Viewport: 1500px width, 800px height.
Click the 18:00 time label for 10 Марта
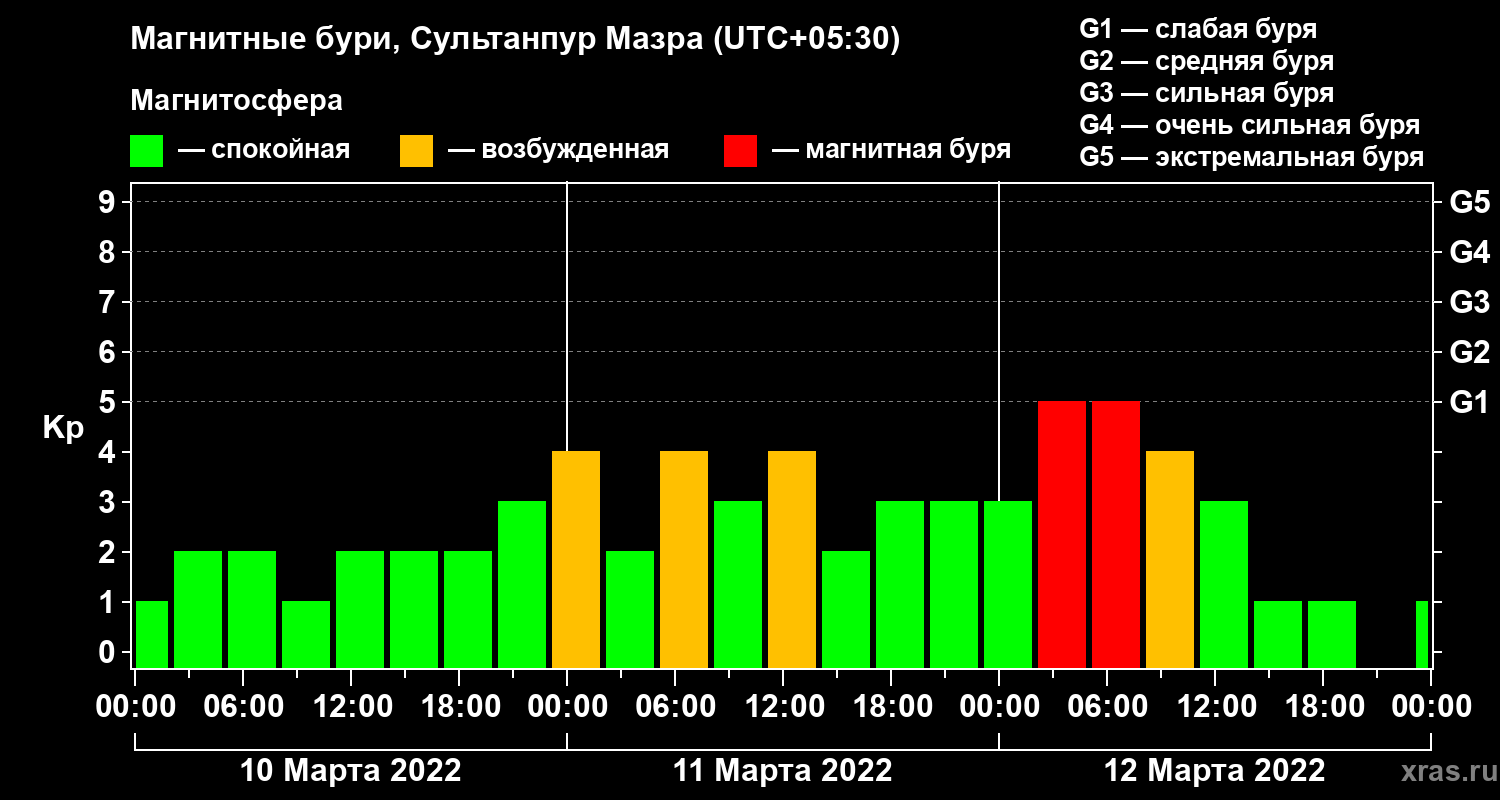[459, 707]
